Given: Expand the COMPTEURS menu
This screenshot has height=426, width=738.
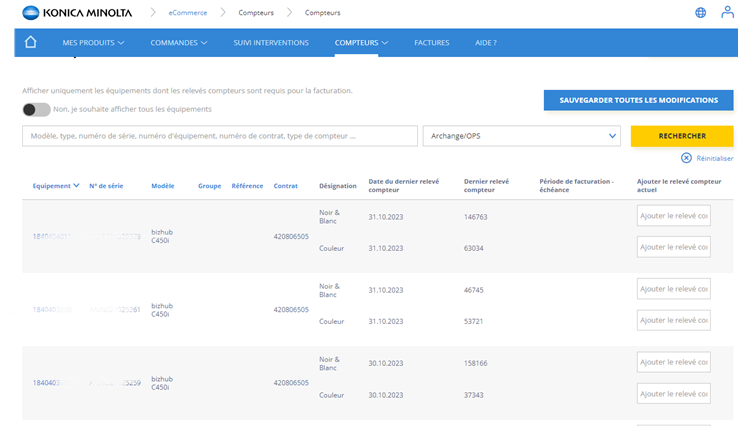Looking at the screenshot, I should click(x=361, y=43).
